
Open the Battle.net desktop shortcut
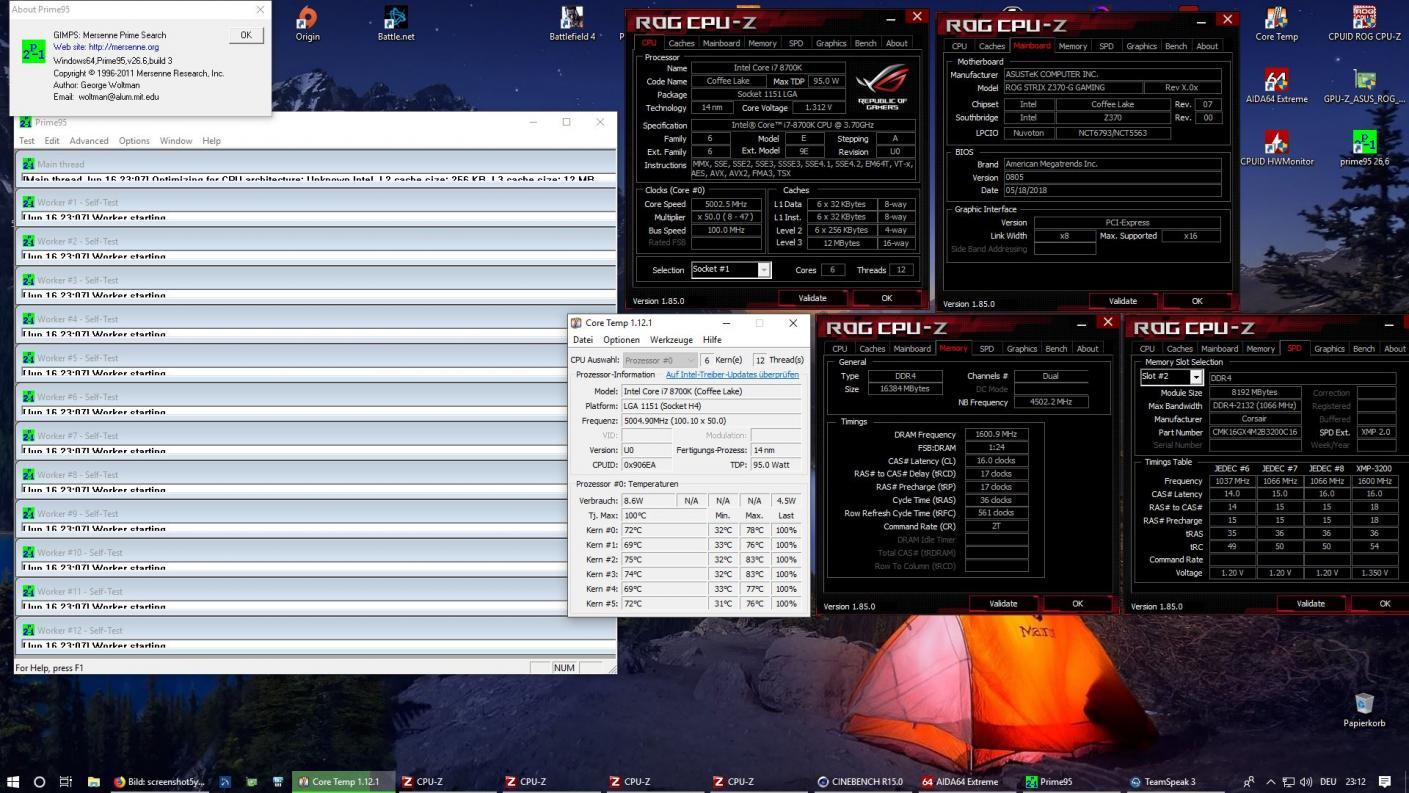pos(395,24)
